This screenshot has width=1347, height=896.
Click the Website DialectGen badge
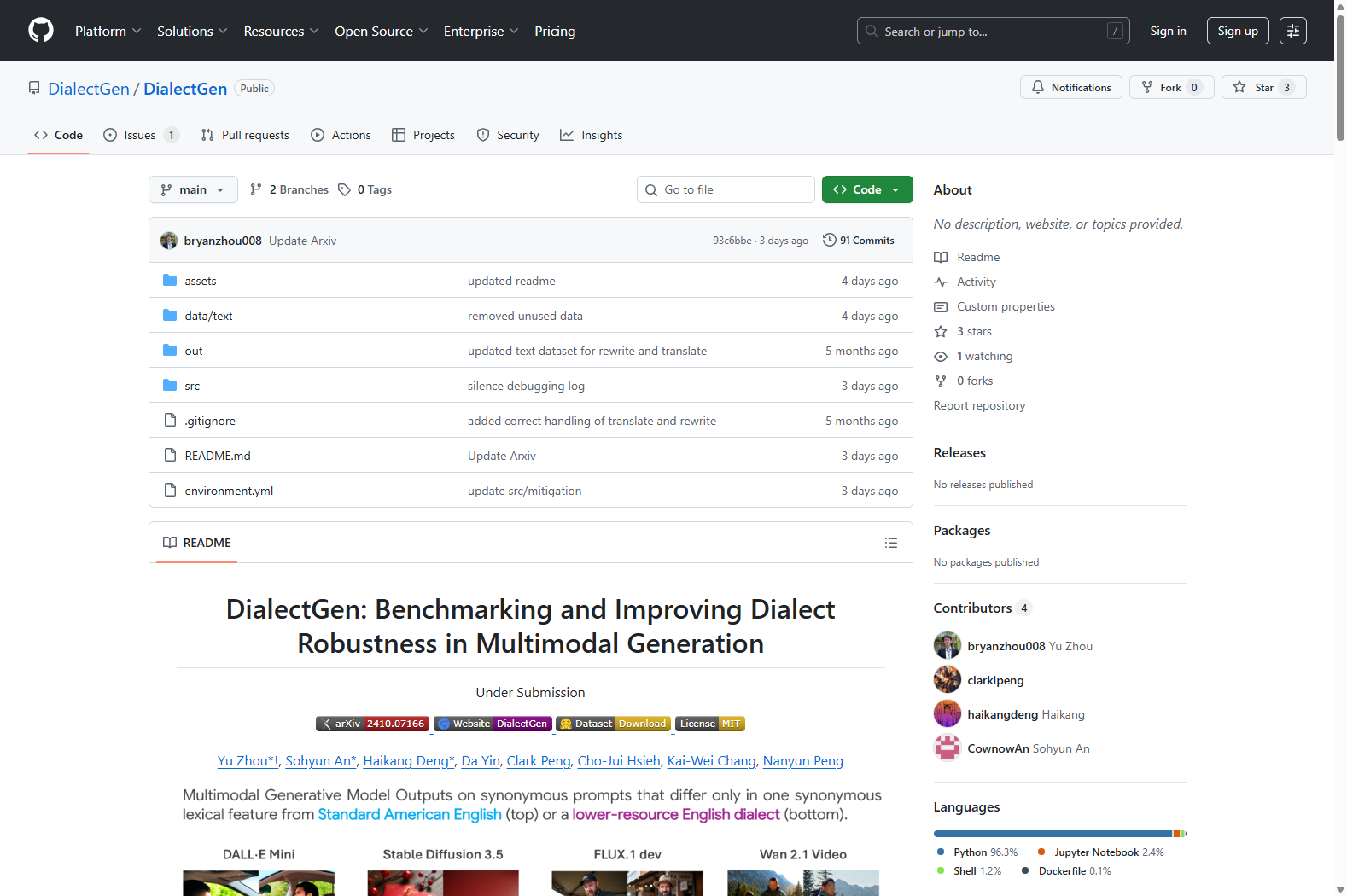pyautogui.click(x=493, y=724)
